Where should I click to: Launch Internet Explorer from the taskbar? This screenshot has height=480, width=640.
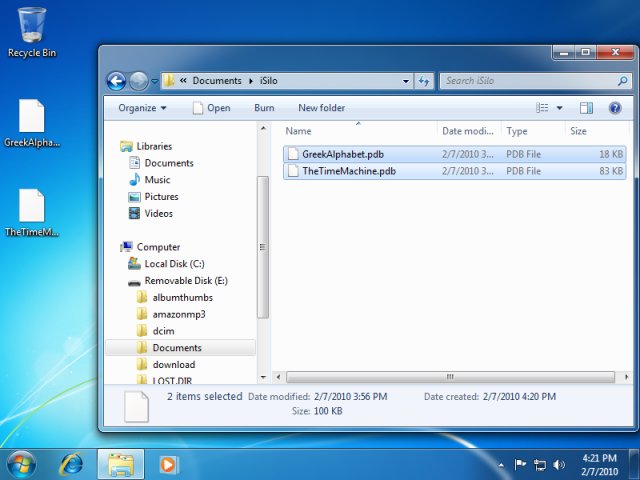pos(72,464)
